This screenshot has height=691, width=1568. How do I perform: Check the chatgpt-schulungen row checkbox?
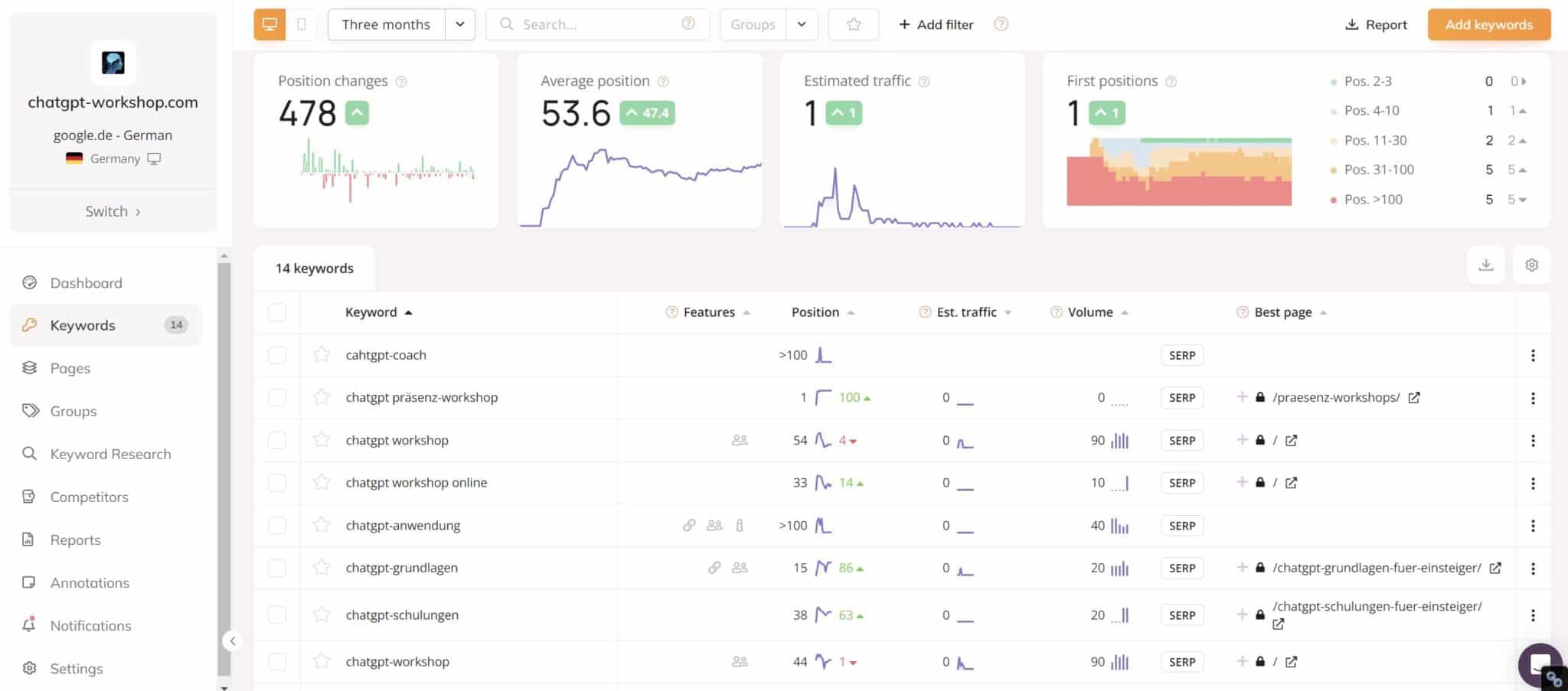(x=277, y=615)
